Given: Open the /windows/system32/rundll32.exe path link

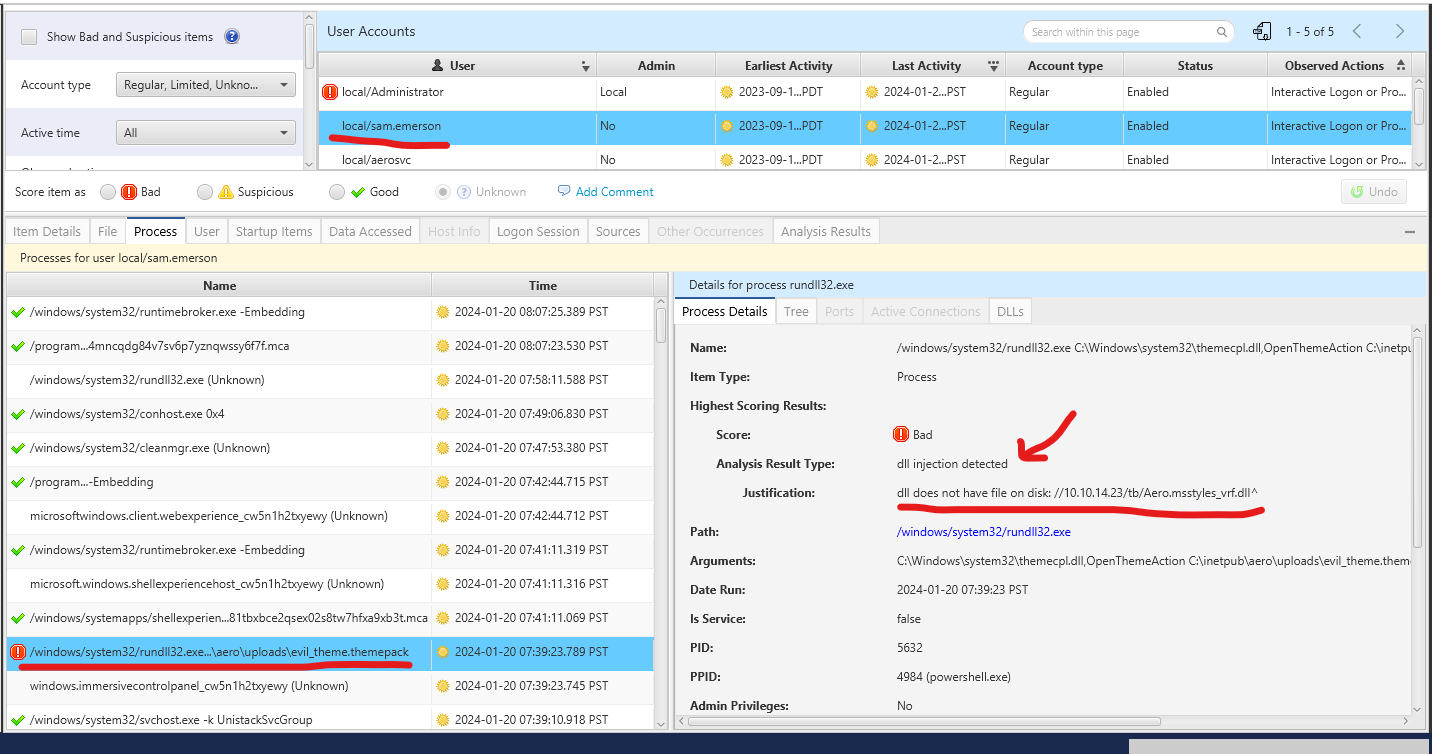Looking at the screenshot, I should coord(983,532).
